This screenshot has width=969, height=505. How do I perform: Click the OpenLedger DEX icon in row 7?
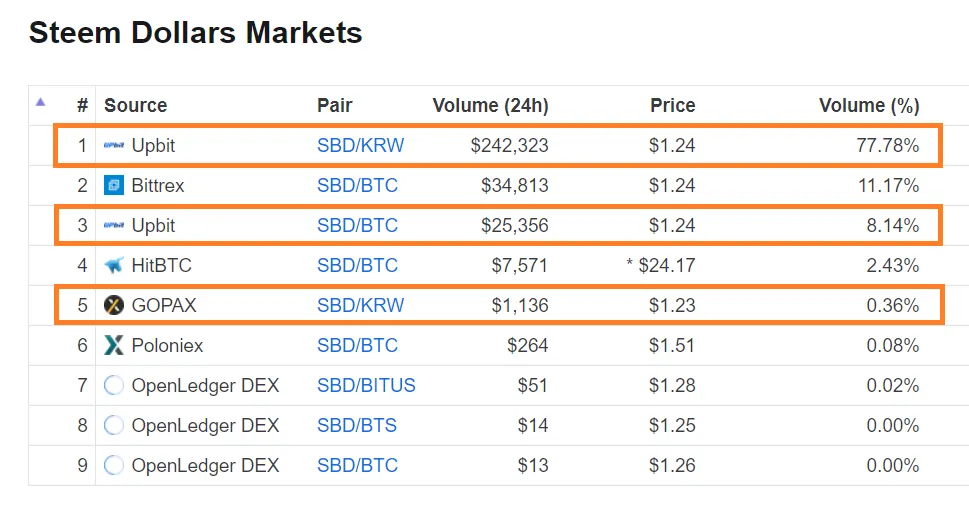[x=114, y=385]
